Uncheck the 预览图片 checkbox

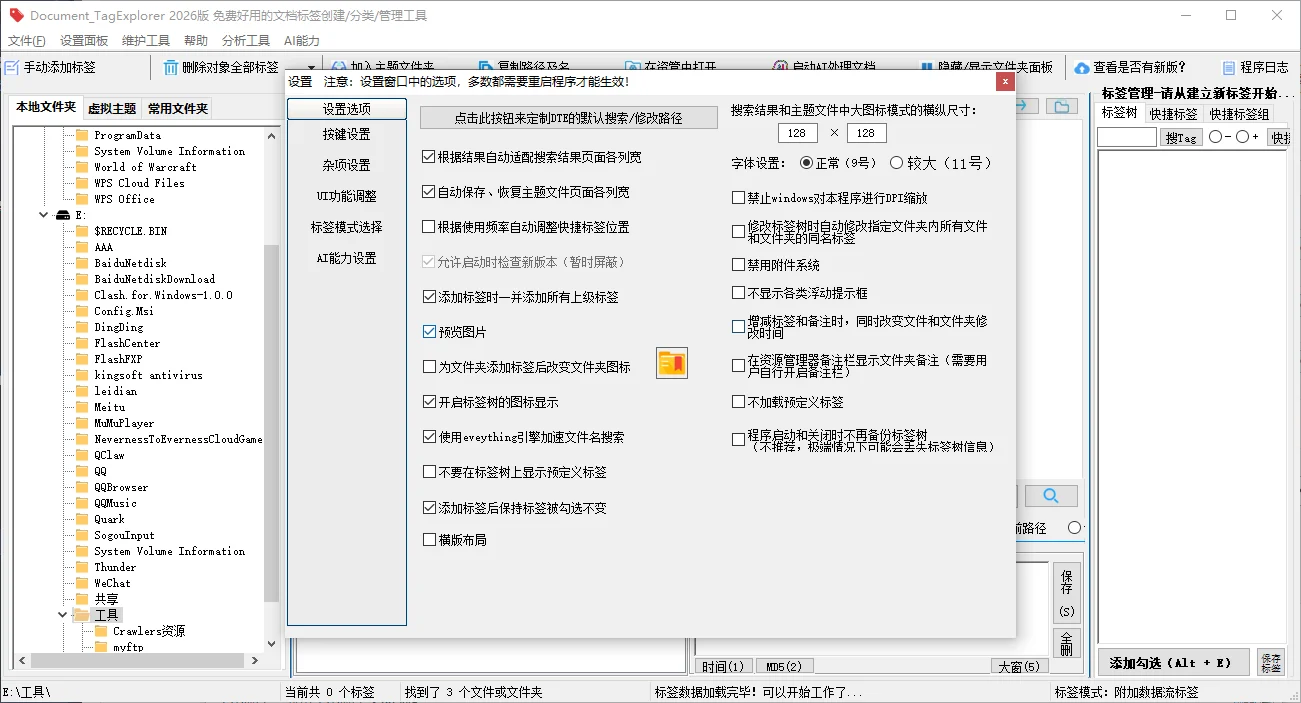click(429, 332)
